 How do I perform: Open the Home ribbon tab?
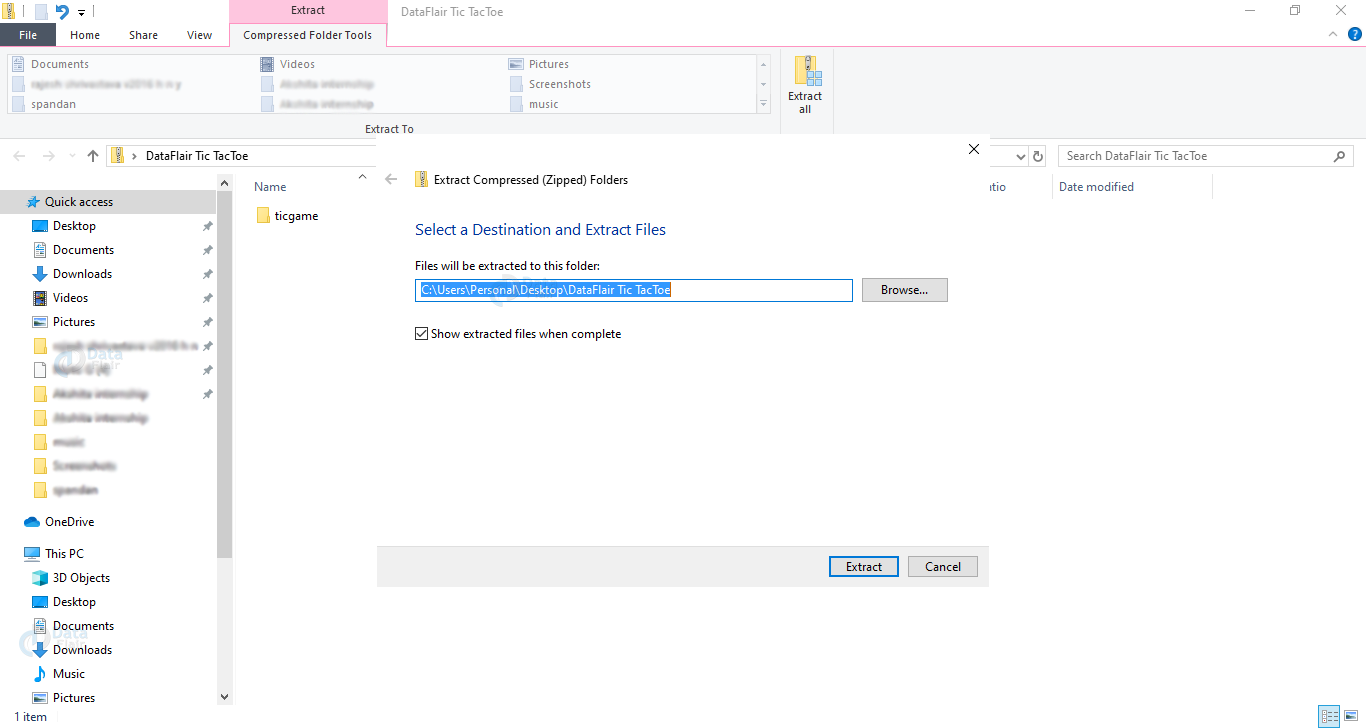[x=85, y=35]
